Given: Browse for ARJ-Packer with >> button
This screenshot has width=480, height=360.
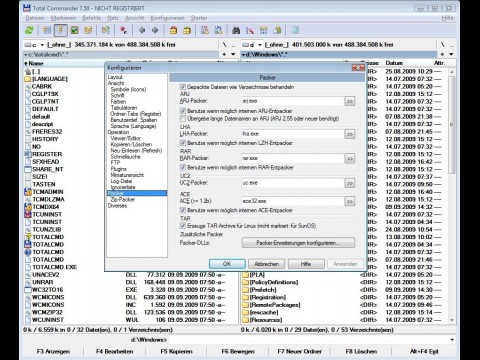Looking at the screenshot, I should coord(349,101).
